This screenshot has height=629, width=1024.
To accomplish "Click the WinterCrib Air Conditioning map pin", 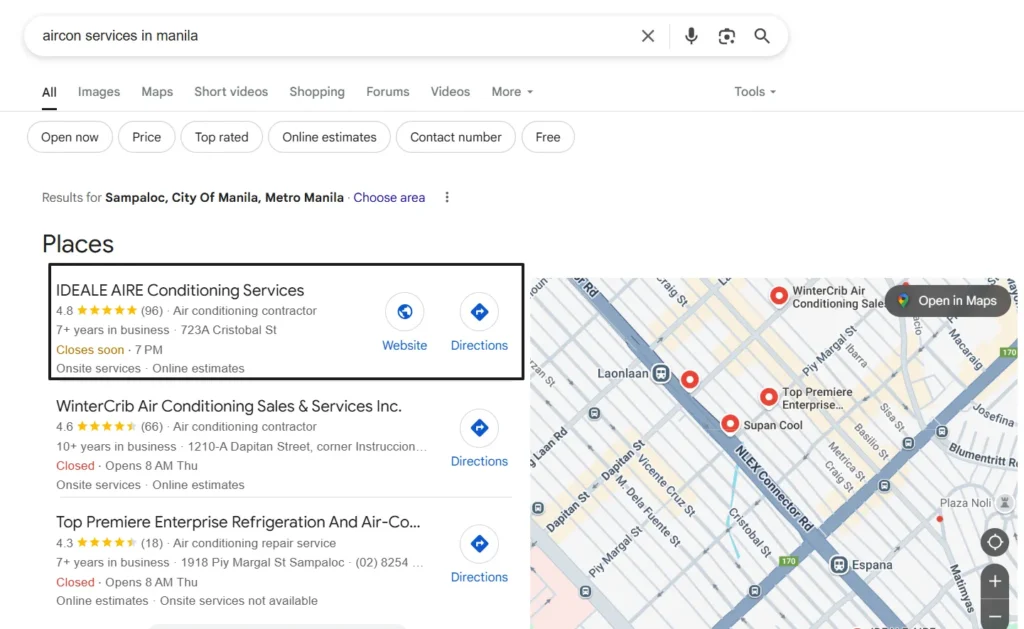I will pyautogui.click(x=778, y=296).
